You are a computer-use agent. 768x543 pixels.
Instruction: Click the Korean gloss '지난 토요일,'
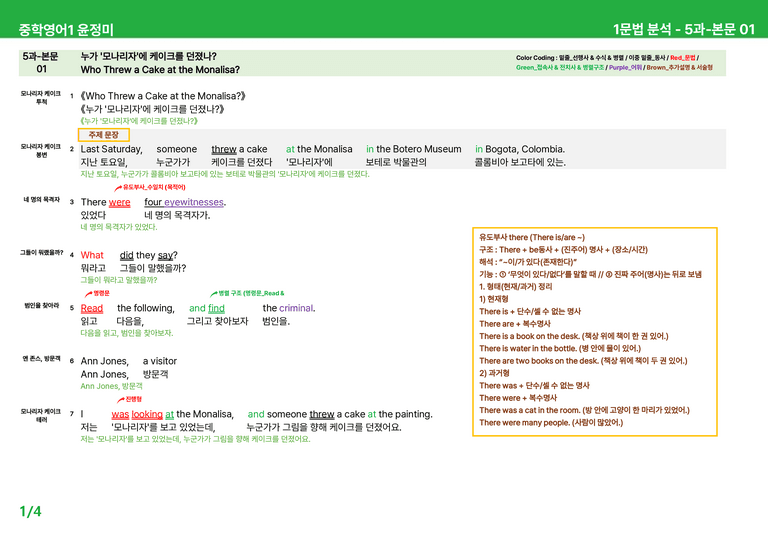pyautogui.click(x=104, y=162)
